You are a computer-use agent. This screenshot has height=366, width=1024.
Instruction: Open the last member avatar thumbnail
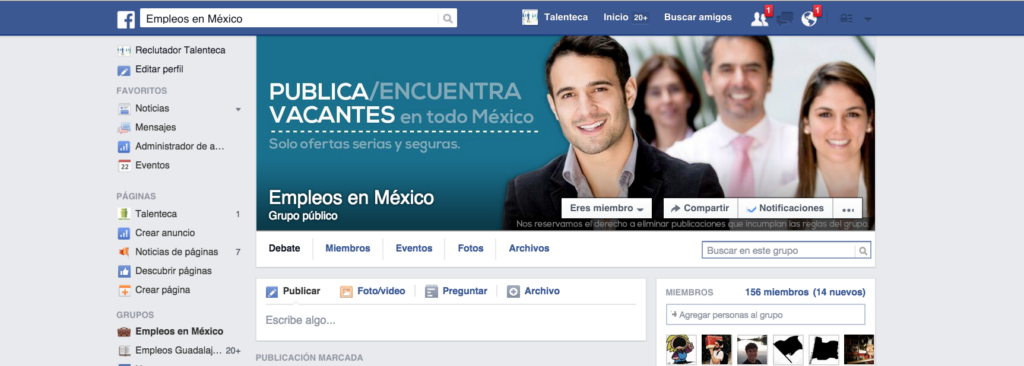point(859,349)
